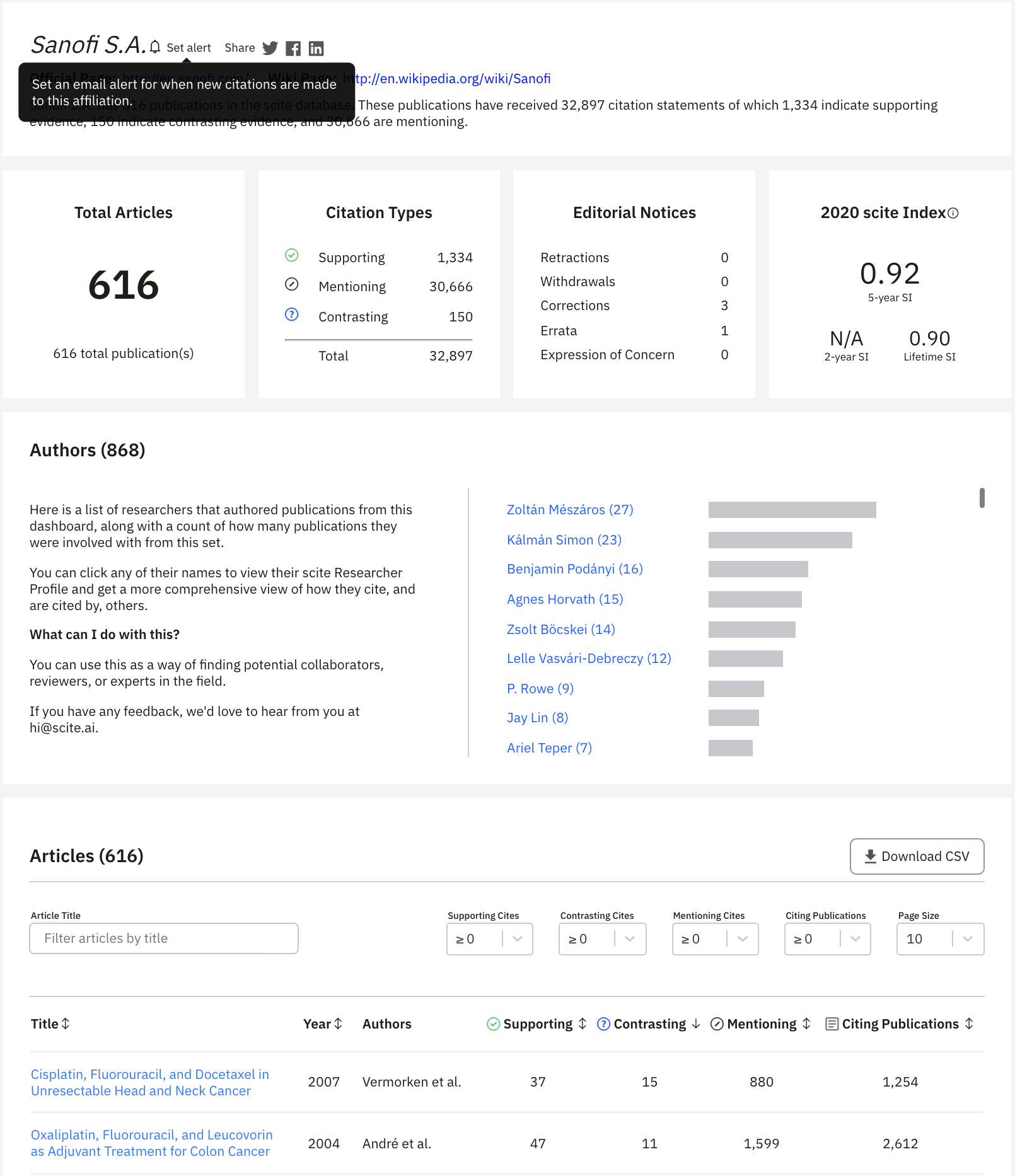Screen dimensions: 1015x1176
Task: Click the Total 32,897 citation count
Action: 451,356
